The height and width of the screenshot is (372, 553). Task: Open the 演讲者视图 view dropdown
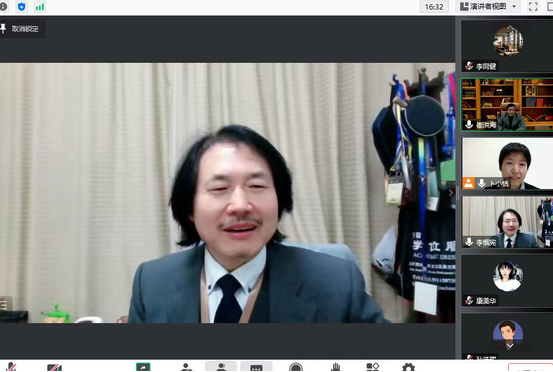tap(488, 6)
